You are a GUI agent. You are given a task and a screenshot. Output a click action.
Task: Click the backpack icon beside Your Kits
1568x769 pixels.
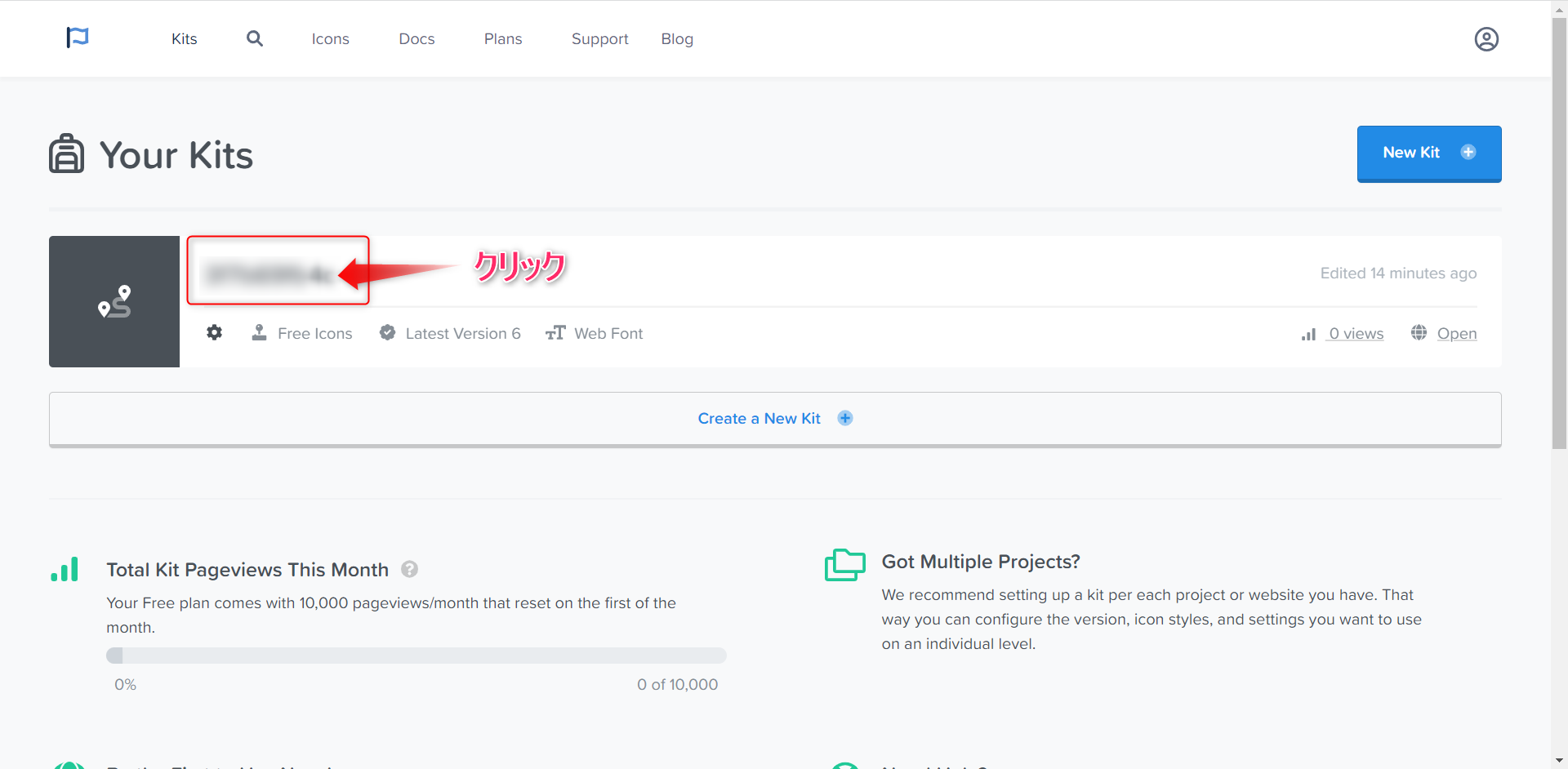[x=67, y=154]
